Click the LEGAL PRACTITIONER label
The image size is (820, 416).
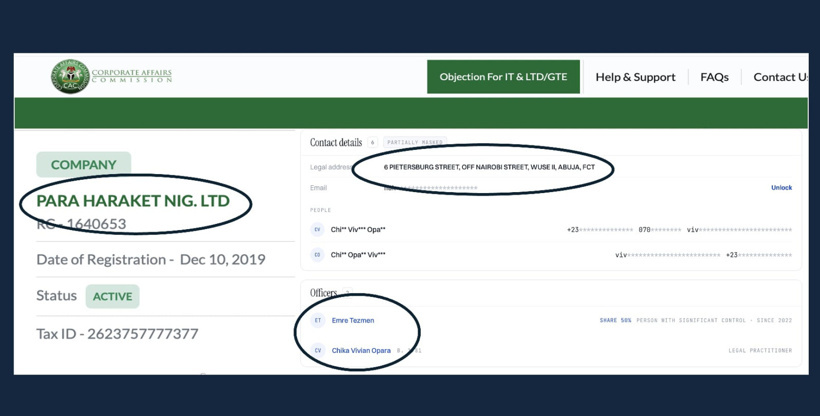pyautogui.click(x=760, y=351)
